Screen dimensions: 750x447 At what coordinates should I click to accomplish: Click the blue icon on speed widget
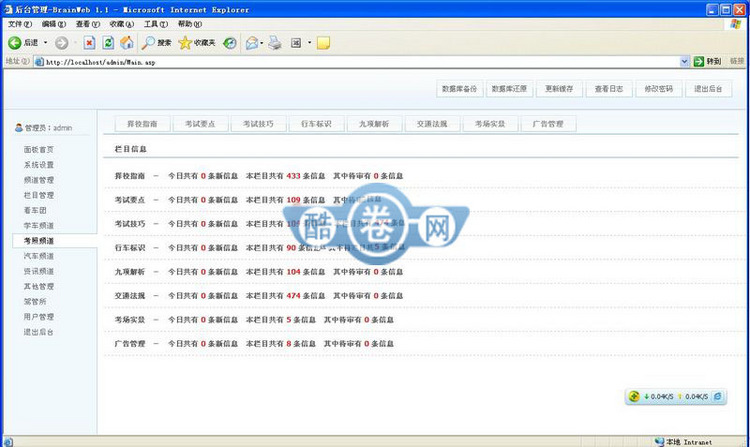point(717,396)
